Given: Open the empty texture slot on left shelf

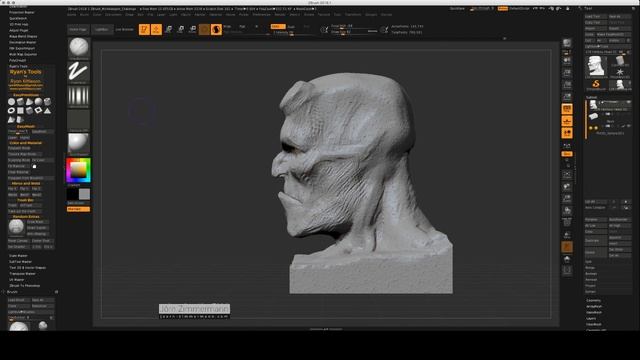Looking at the screenshot, I should point(78,120).
